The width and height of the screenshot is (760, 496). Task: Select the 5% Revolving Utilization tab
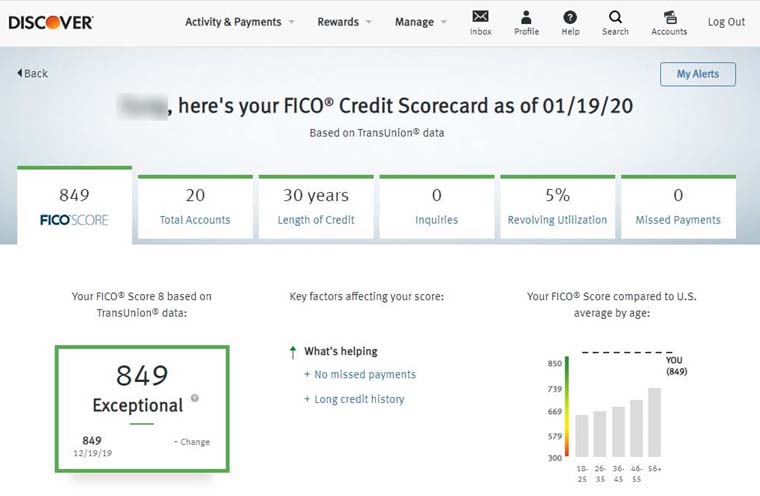click(x=557, y=207)
